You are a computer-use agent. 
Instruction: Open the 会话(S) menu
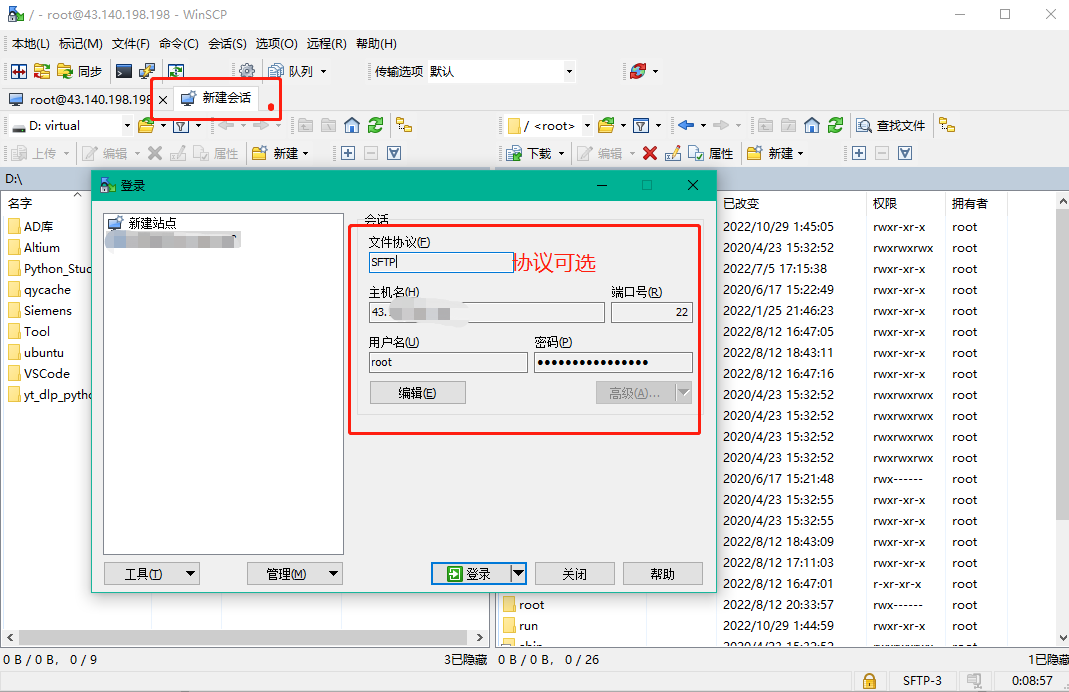click(227, 44)
